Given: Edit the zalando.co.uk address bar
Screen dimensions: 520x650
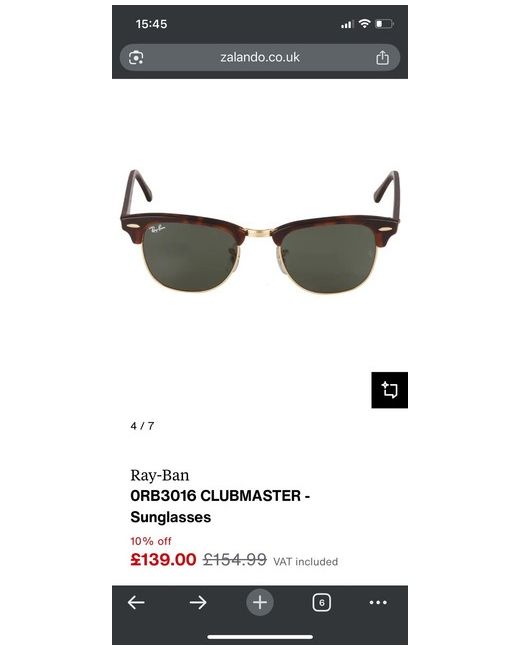Looking at the screenshot, I should click(260, 57).
